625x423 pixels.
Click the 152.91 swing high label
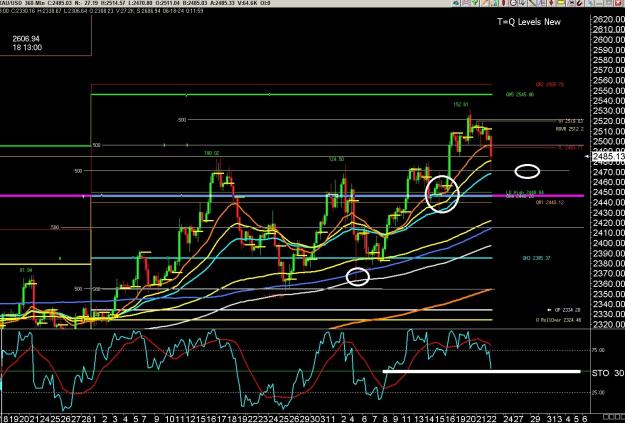pos(461,104)
